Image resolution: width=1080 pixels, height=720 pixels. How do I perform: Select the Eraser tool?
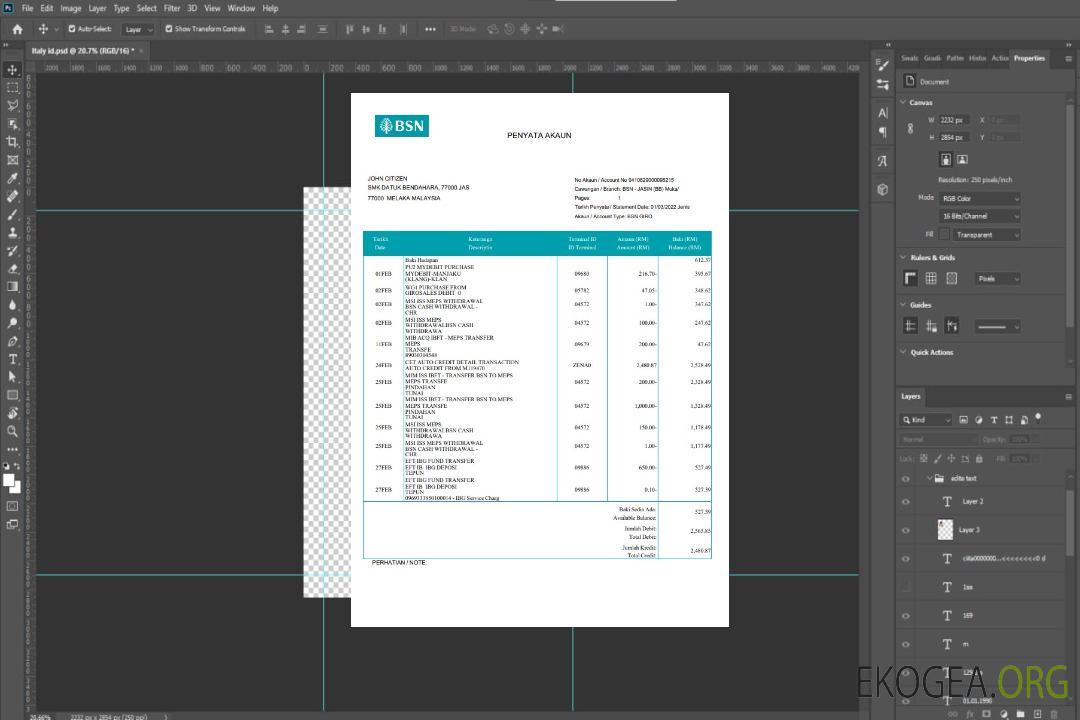(x=12, y=269)
